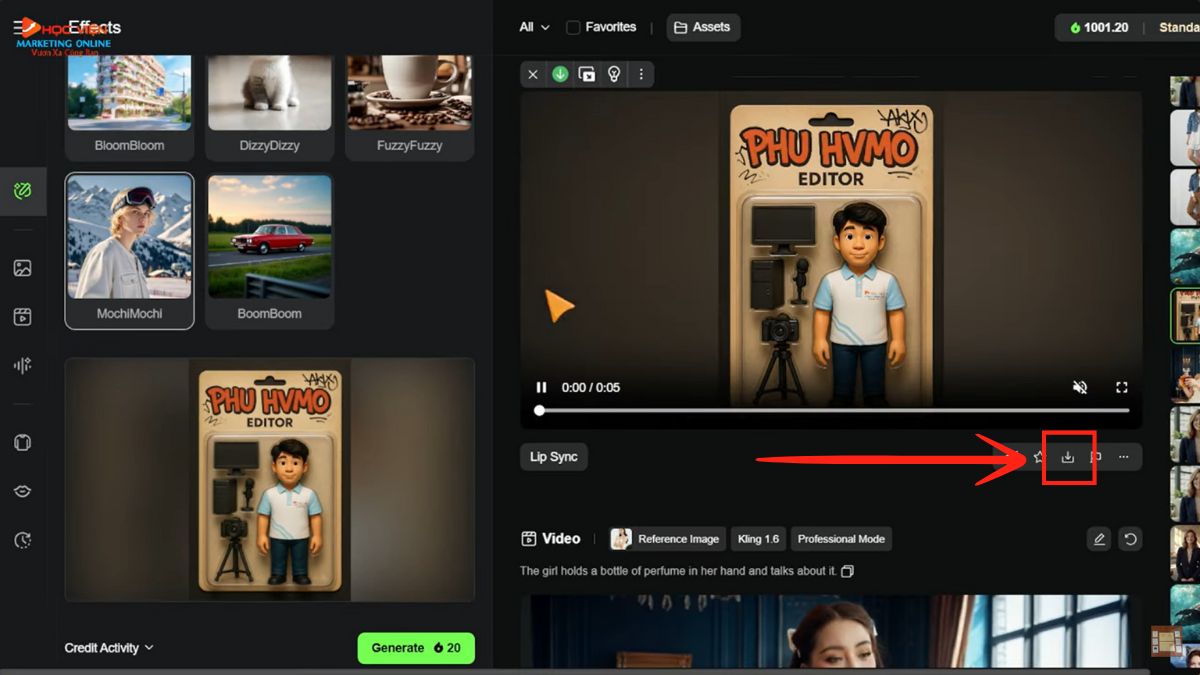Enter fullscreen video mode
This screenshot has height=675, width=1200.
point(1122,387)
